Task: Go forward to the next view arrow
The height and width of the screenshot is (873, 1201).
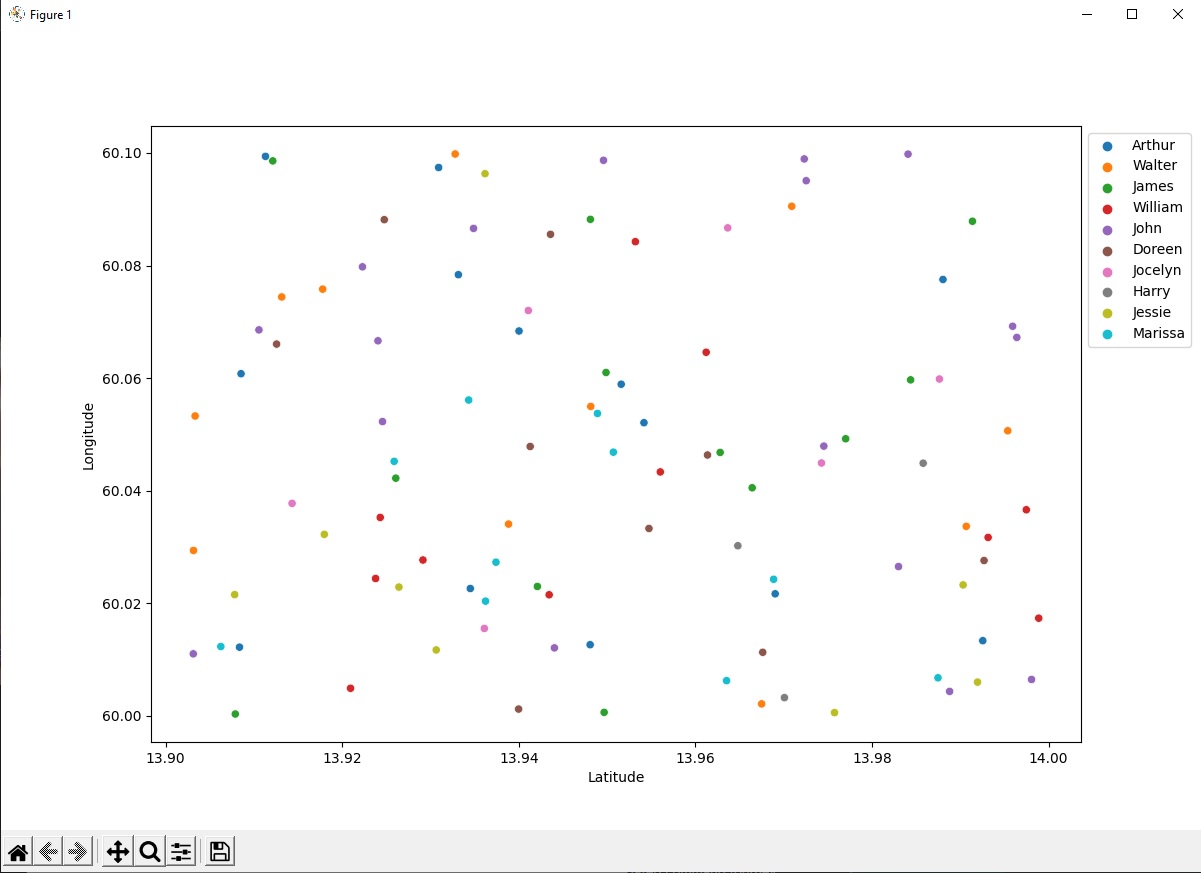Action: coord(79,852)
